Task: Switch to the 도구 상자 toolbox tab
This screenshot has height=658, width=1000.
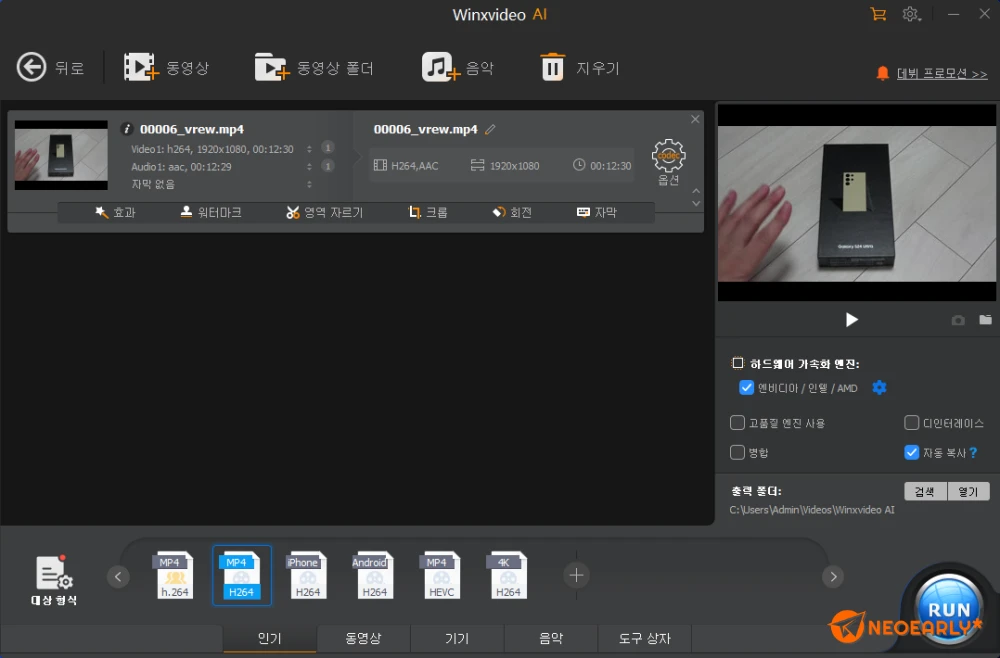Action: 645,638
